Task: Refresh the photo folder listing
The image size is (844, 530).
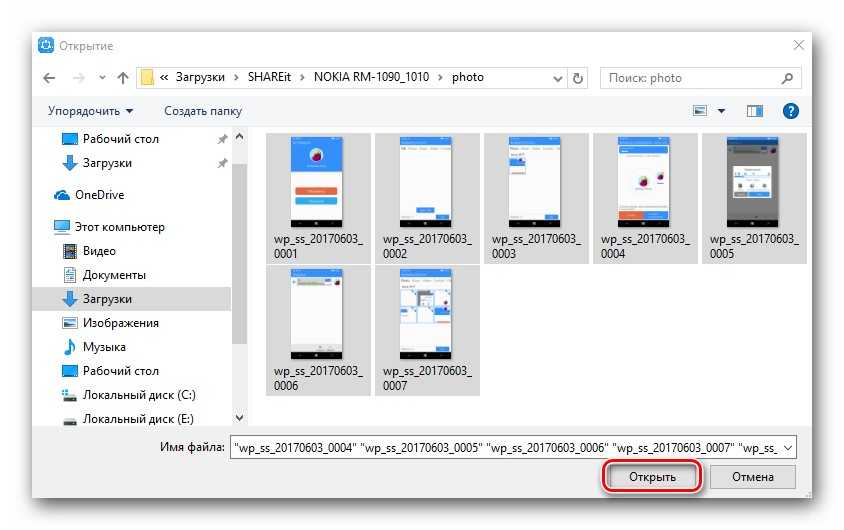Action: coord(577,77)
